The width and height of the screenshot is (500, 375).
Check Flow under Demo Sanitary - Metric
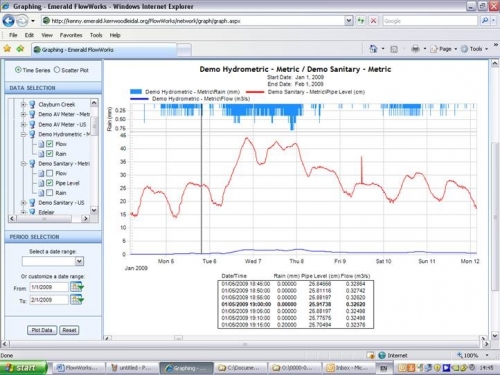[x=49, y=173]
